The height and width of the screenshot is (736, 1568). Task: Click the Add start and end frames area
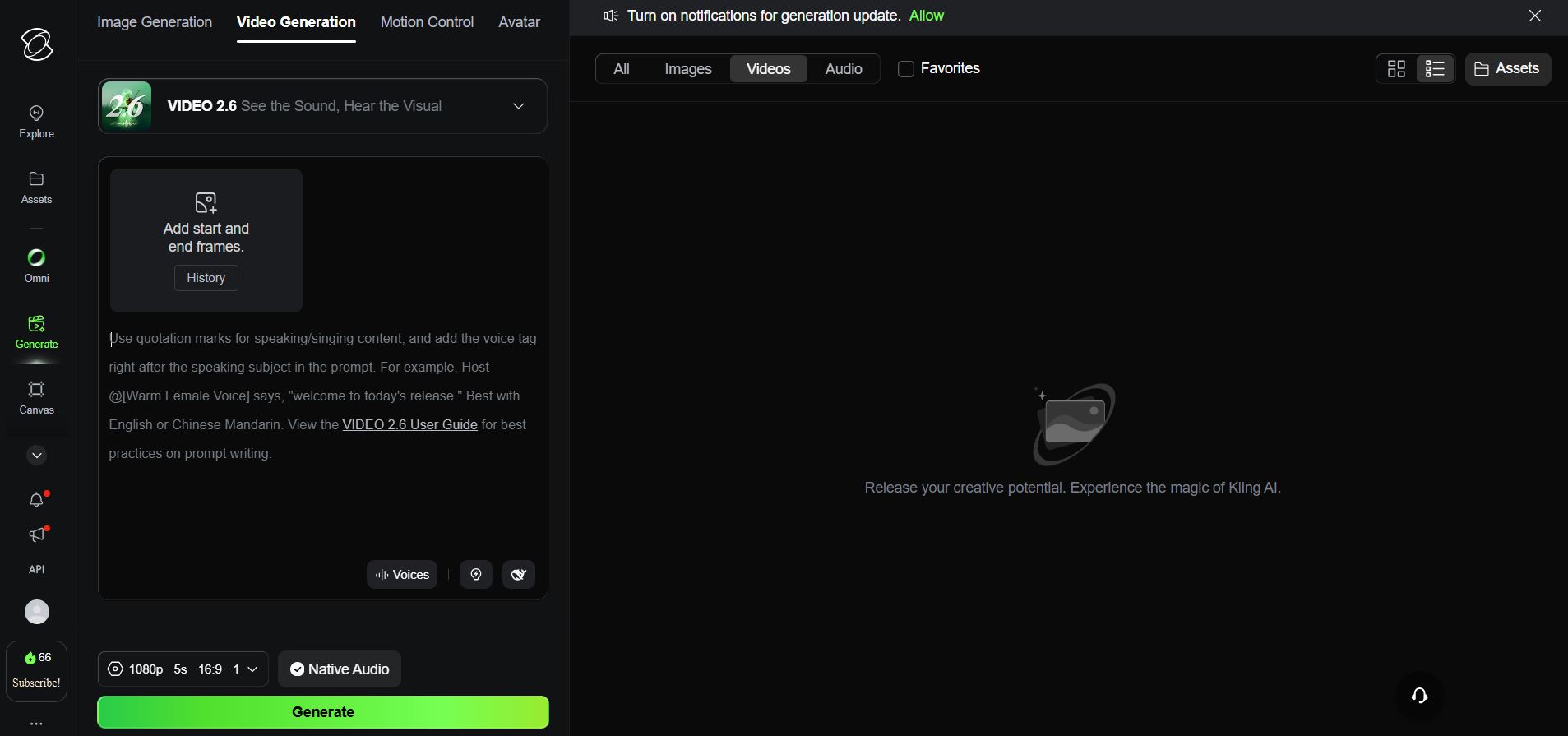click(x=206, y=240)
